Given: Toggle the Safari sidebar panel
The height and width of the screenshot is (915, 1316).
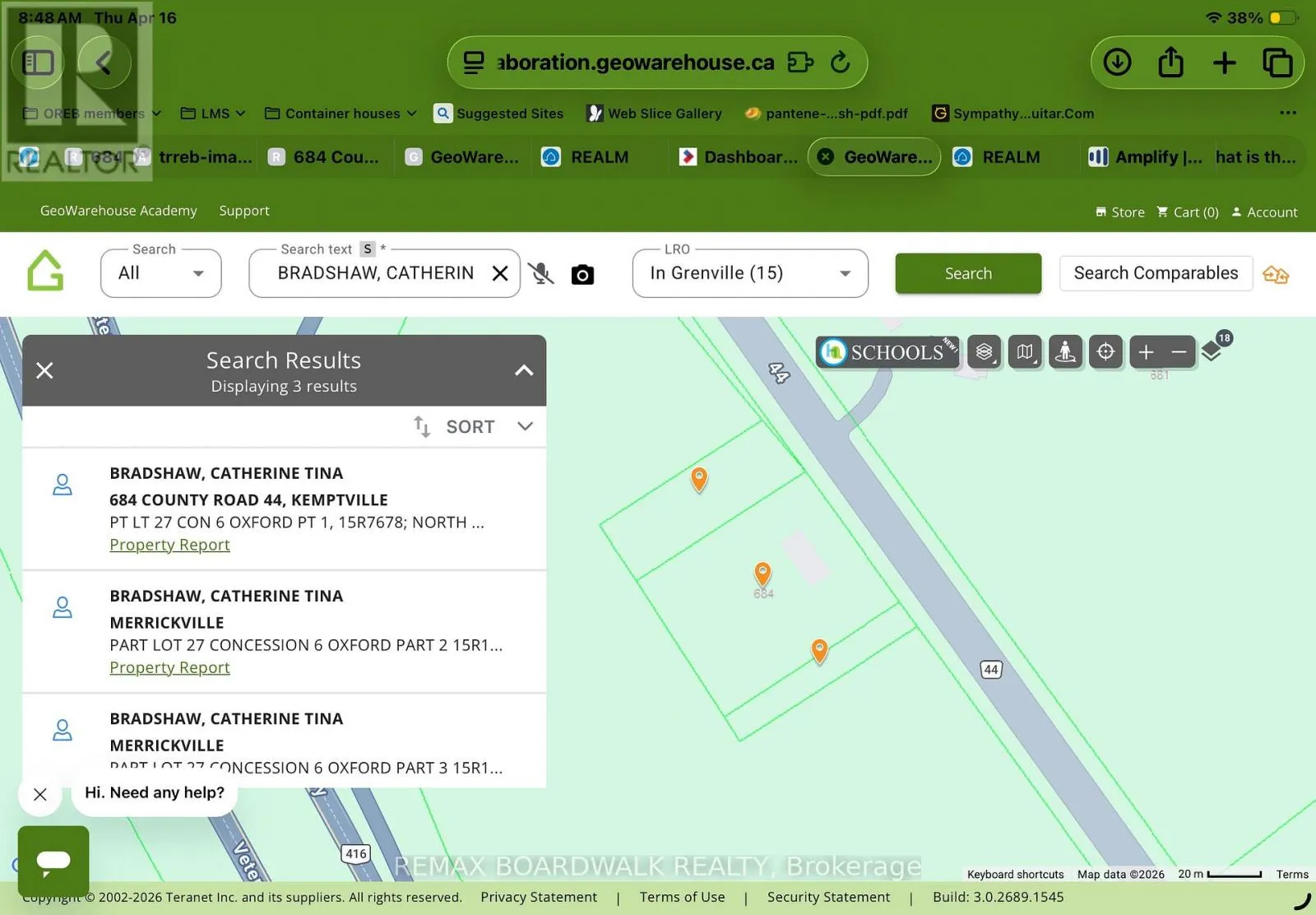Looking at the screenshot, I should click(38, 63).
